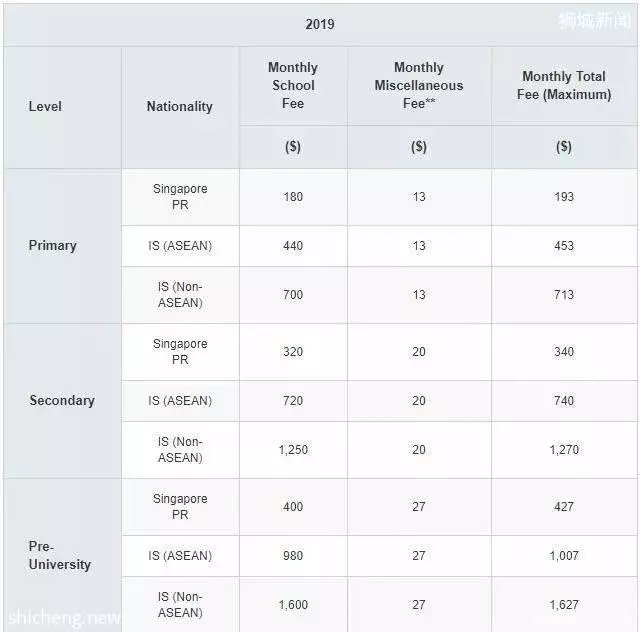Viewport: 641px width, 632px height.
Task: Click the Pre-University IS (ASEAN) total 1,007
Action: [564, 556]
